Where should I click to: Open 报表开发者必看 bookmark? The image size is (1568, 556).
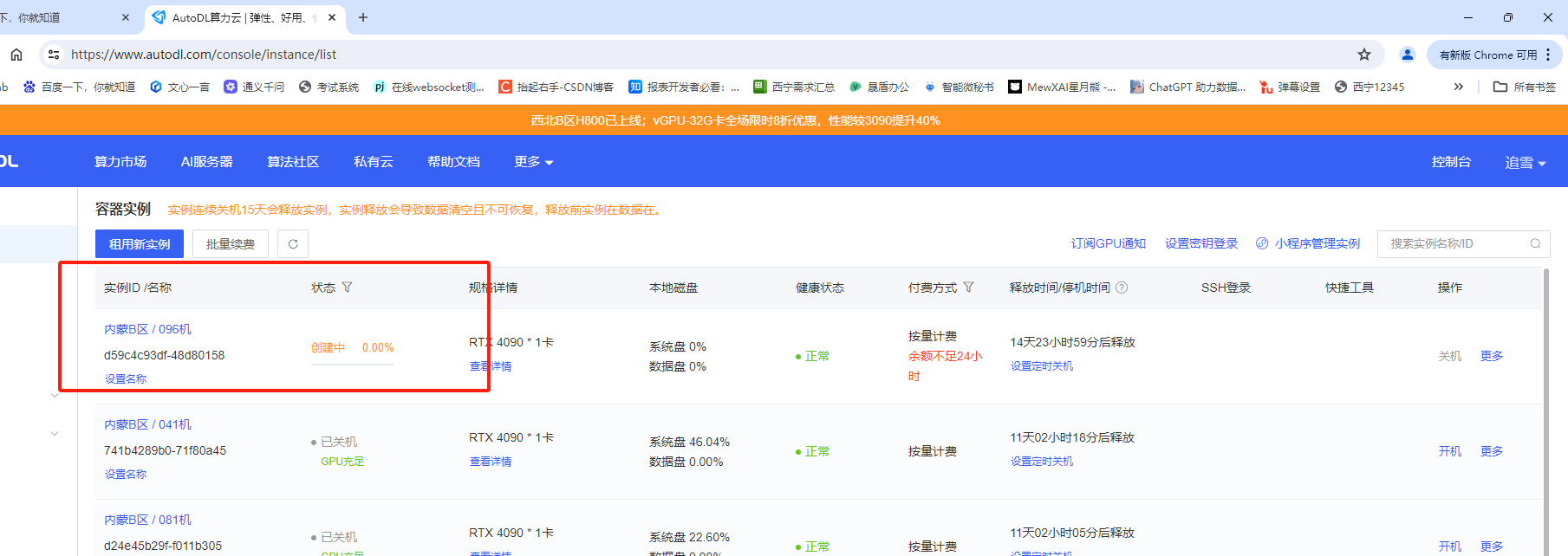pos(684,87)
